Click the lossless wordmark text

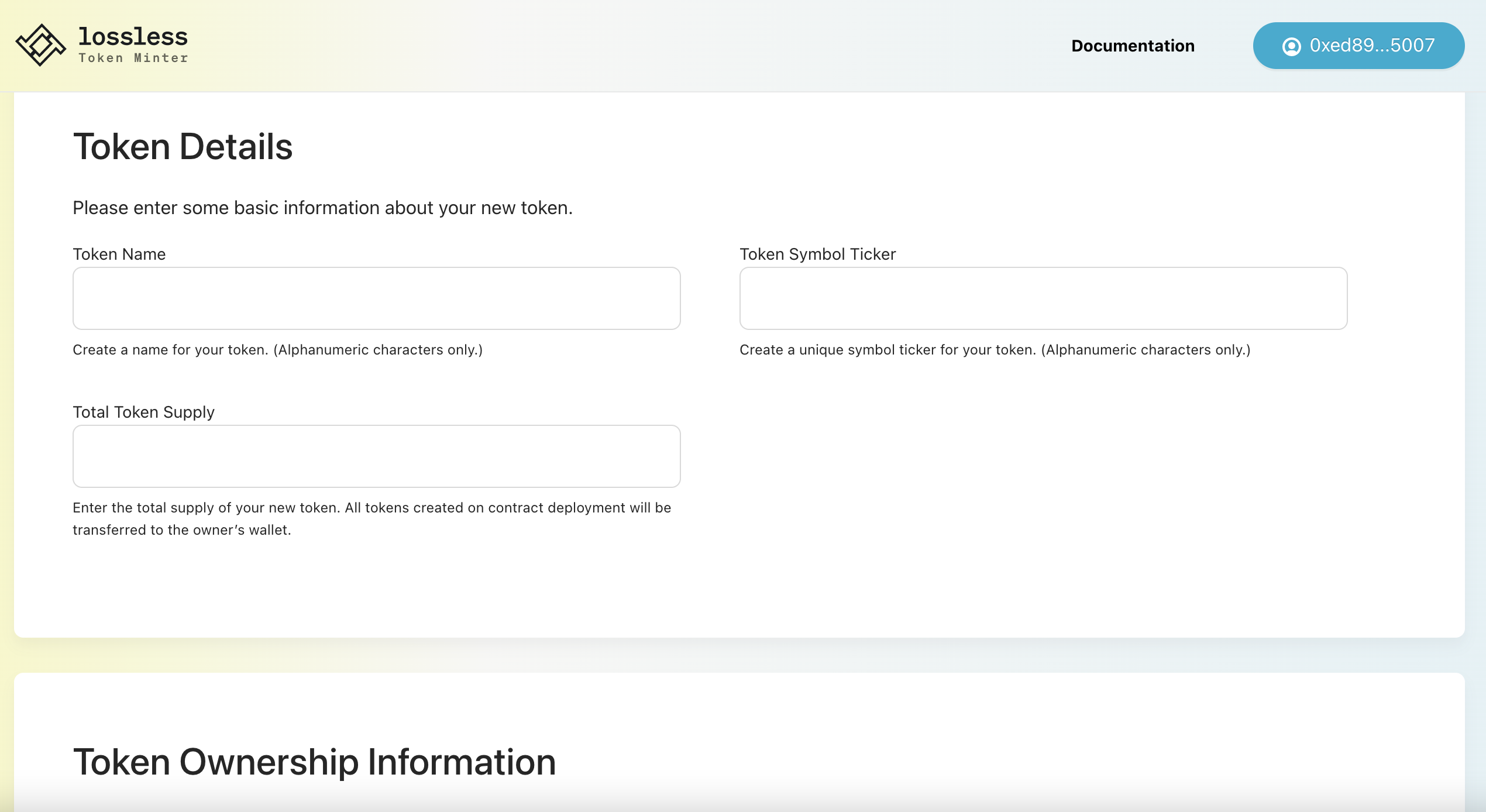(x=133, y=36)
